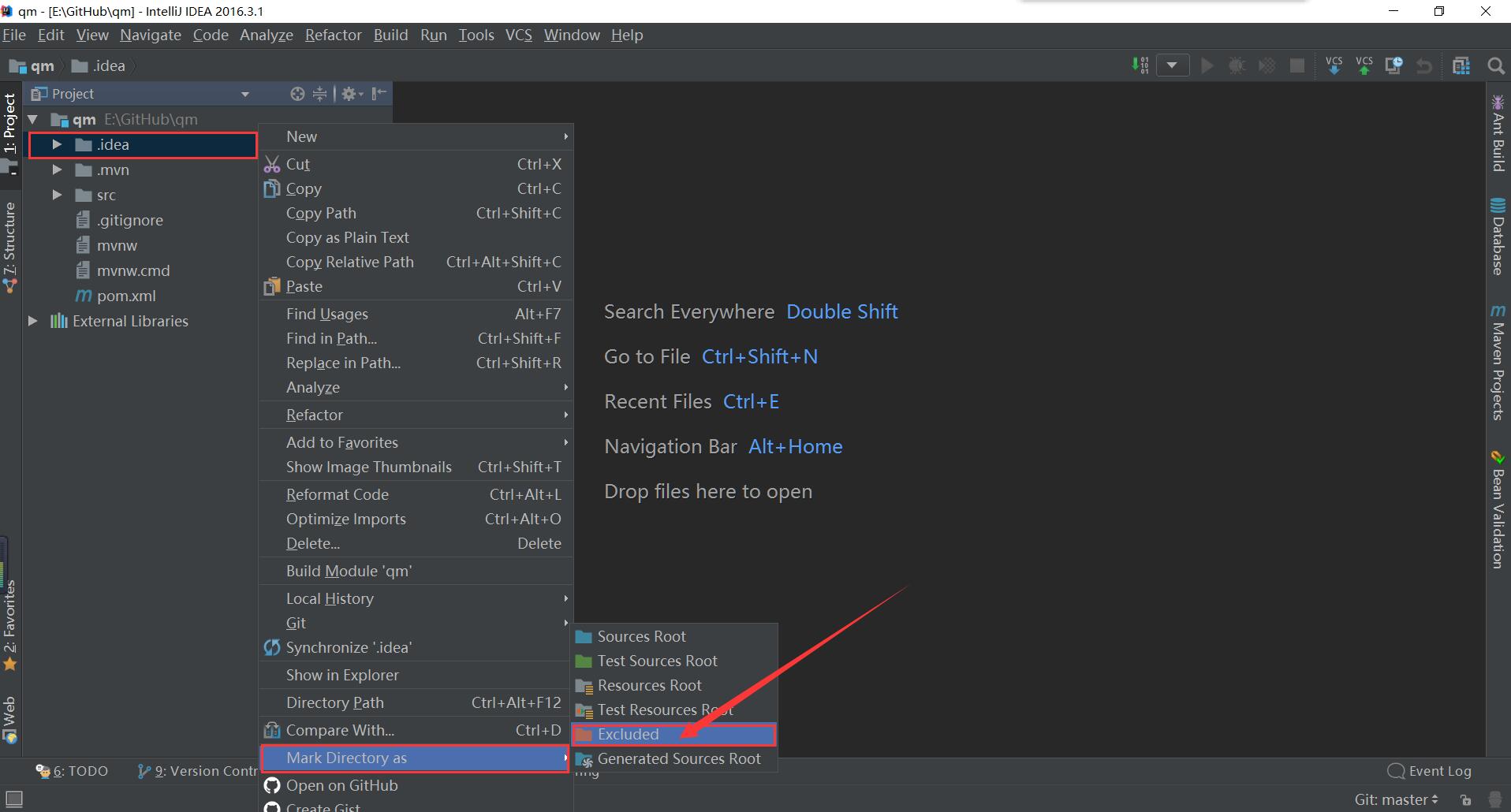Click Git: master branch widget
This screenshot has width=1511, height=812.
pos(1396,799)
